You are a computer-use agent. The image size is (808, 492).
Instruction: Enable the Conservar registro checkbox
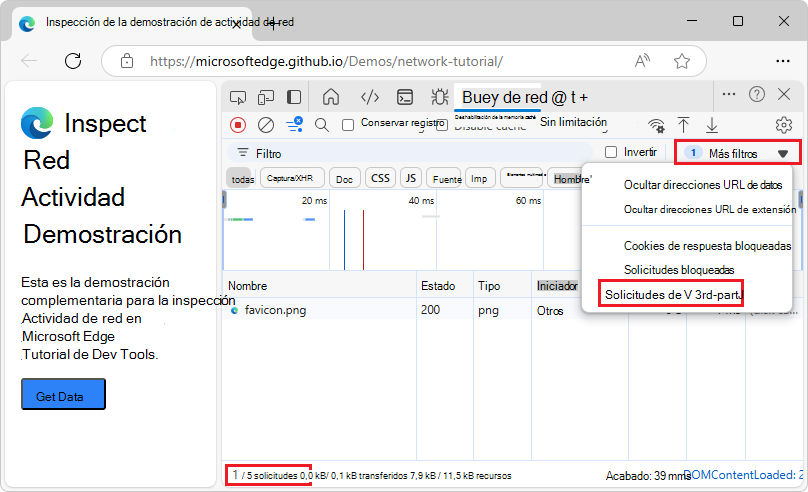tap(348, 125)
